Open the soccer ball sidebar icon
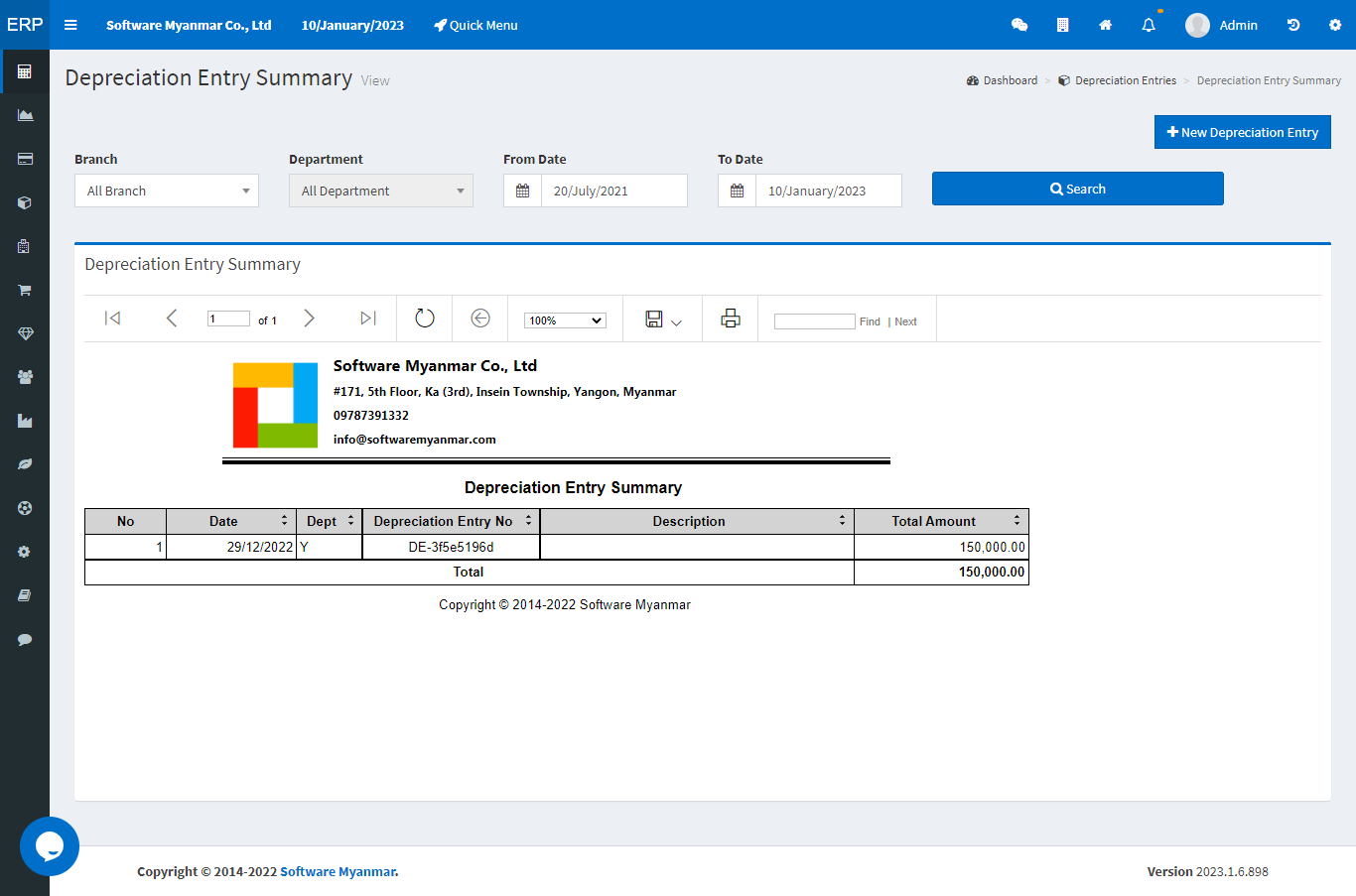 coord(25,508)
